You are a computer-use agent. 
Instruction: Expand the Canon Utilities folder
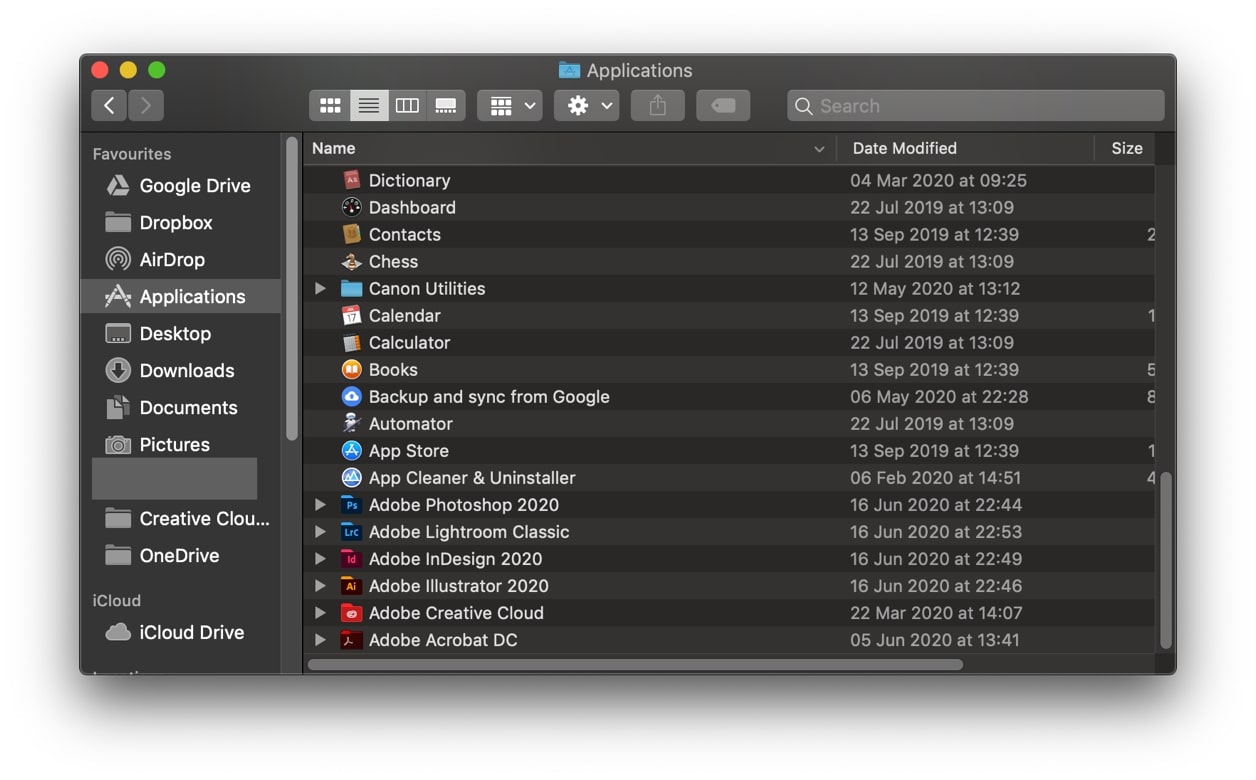point(320,288)
